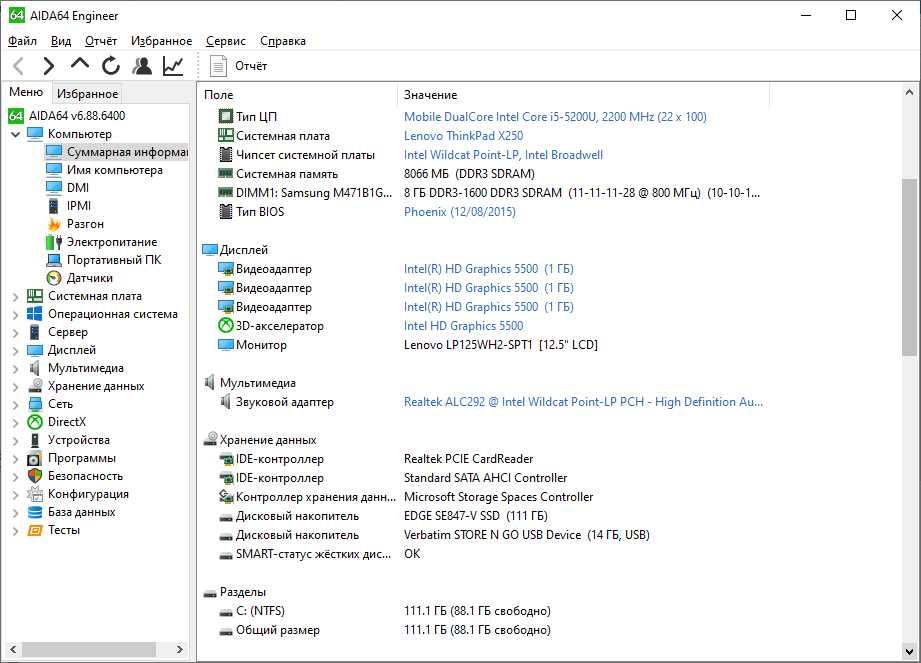The height and width of the screenshot is (663, 921).
Task: Refresh the report with the circular arrow icon
Action: coord(110,66)
